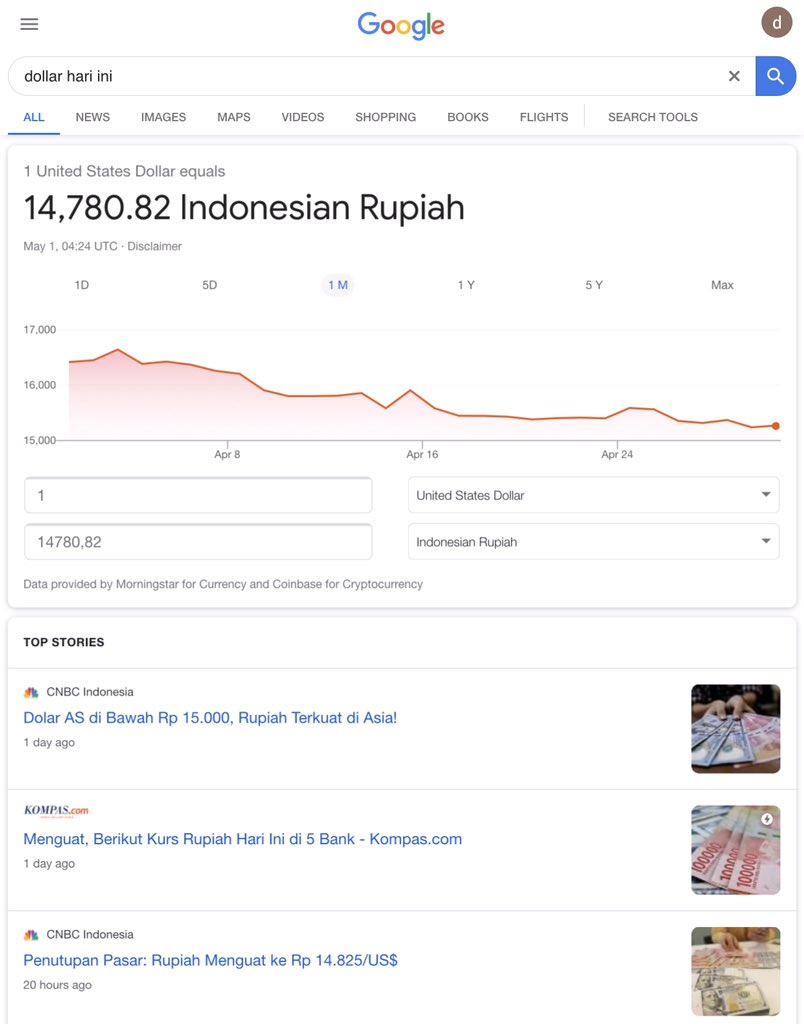This screenshot has height=1024, width=804.
Task: Click the blue search magnifier button
Action: click(775, 76)
